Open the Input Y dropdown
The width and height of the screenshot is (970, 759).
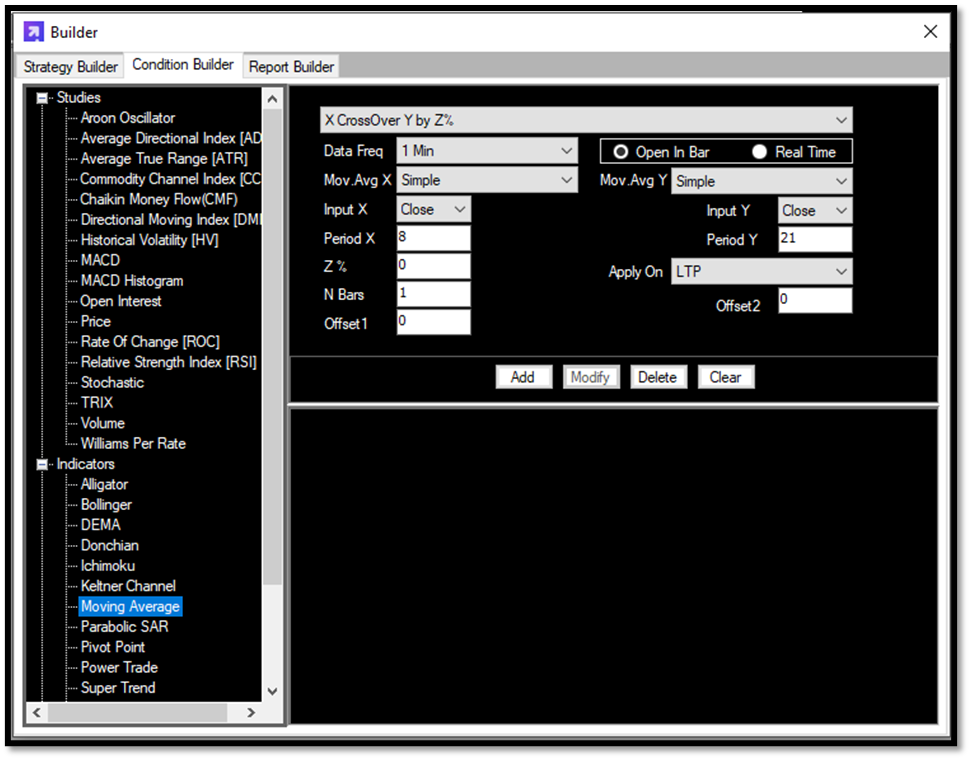[x=815, y=210]
